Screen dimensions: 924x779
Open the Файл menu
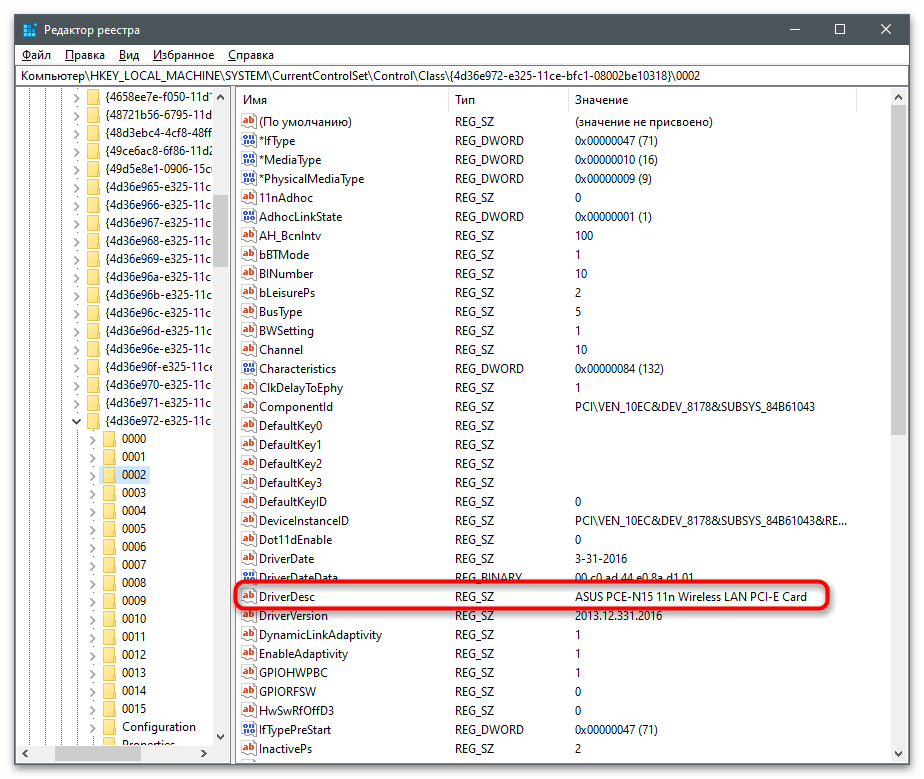tap(37, 55)
